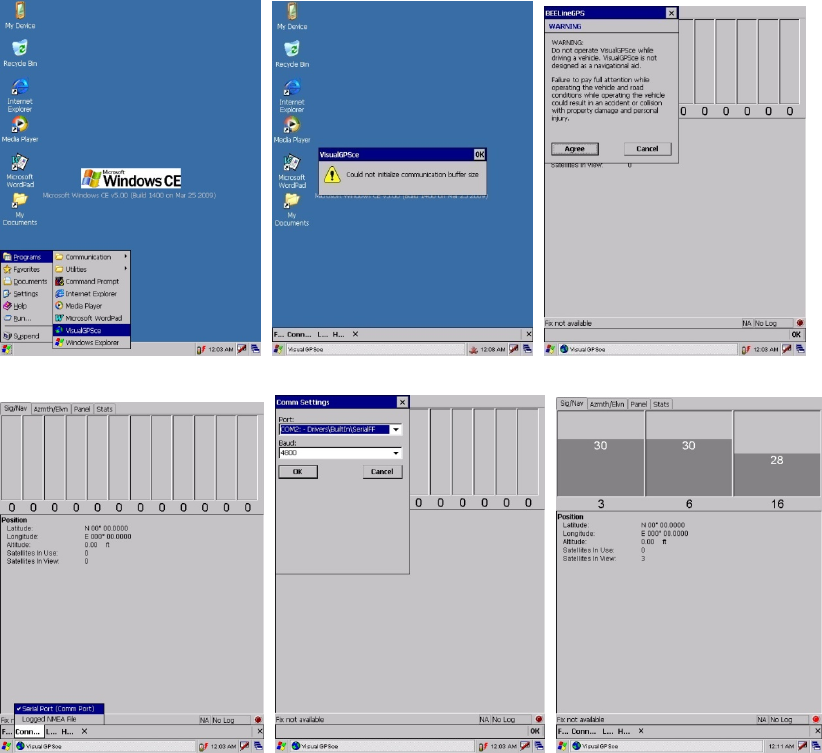Open Favorites in the Start menu
822x753 pixels.
click(x=26, y=270)
